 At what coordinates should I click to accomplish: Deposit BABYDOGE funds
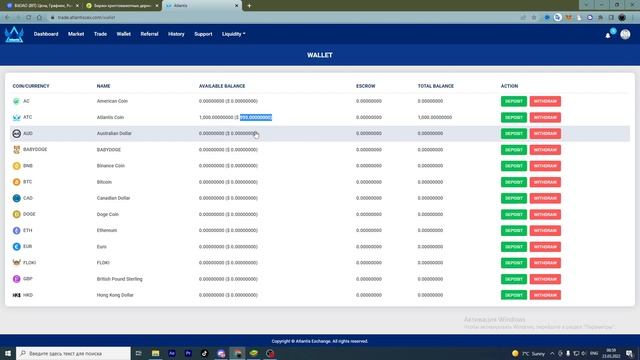(x=514, y=150)
